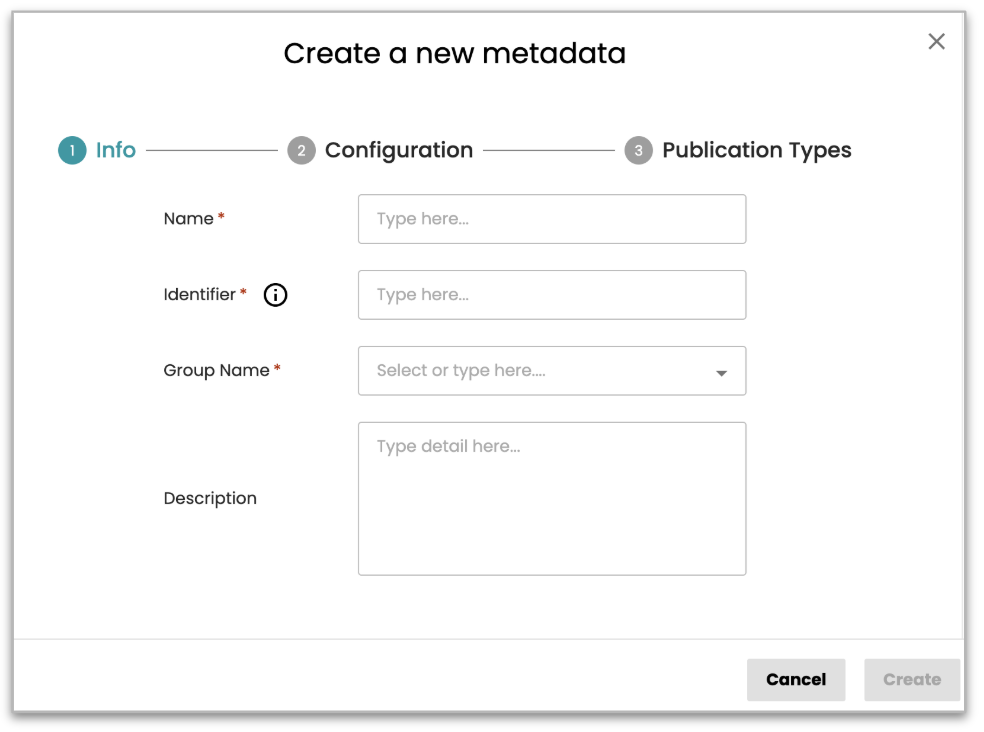984x732 pixels.
Task: Expand the Group Name dropdown arrow
Action: 721,373
